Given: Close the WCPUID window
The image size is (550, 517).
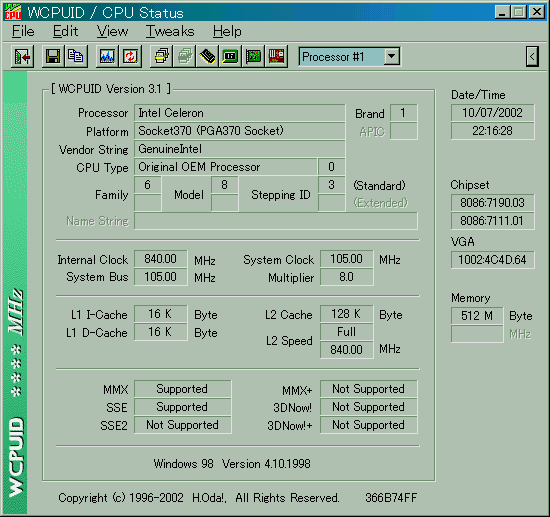Looking at the screenshot, I should [537, 12].
